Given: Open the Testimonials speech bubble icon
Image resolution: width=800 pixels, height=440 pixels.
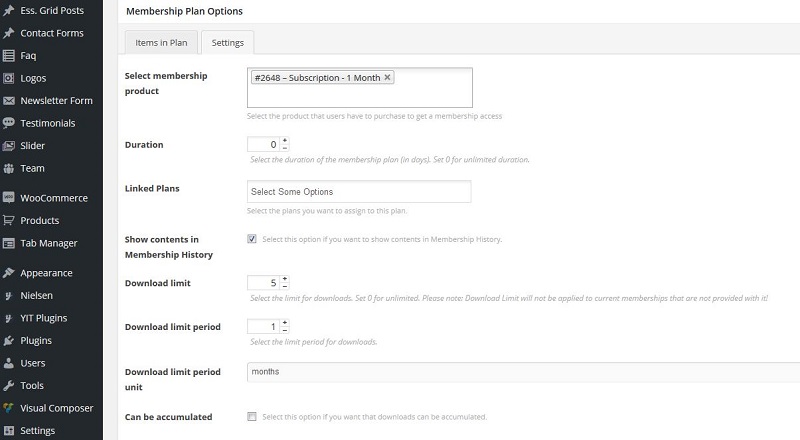Looking at the screenshot, I should coord(9,123).
